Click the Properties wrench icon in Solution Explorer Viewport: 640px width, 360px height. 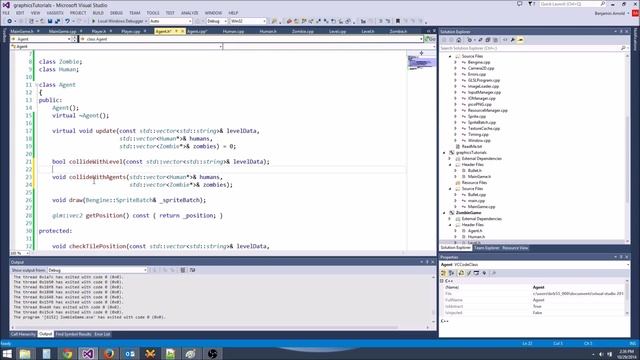[513, 40]
